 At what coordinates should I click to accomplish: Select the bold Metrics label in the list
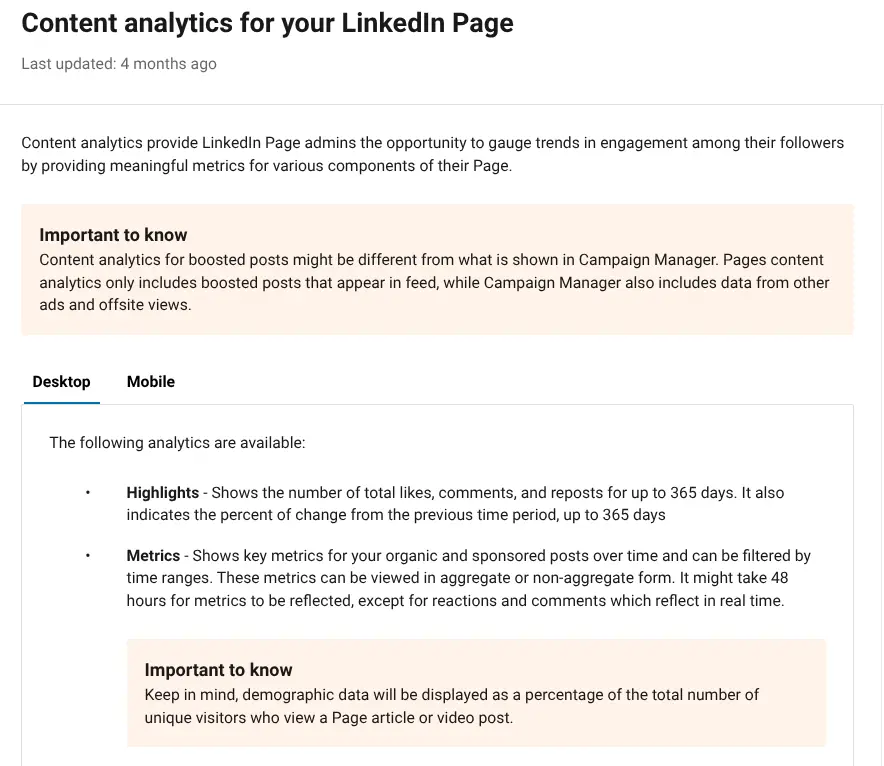[153, 555]
